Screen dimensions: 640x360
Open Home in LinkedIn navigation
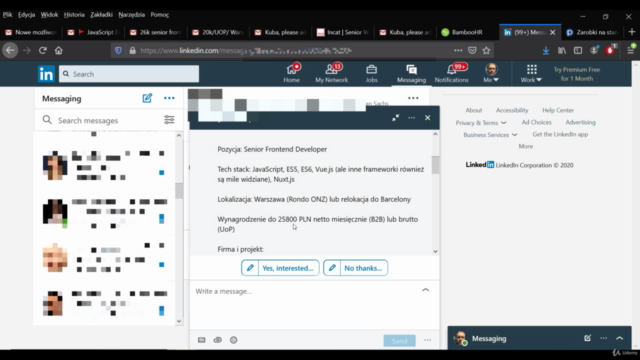[x=291, y=73]
